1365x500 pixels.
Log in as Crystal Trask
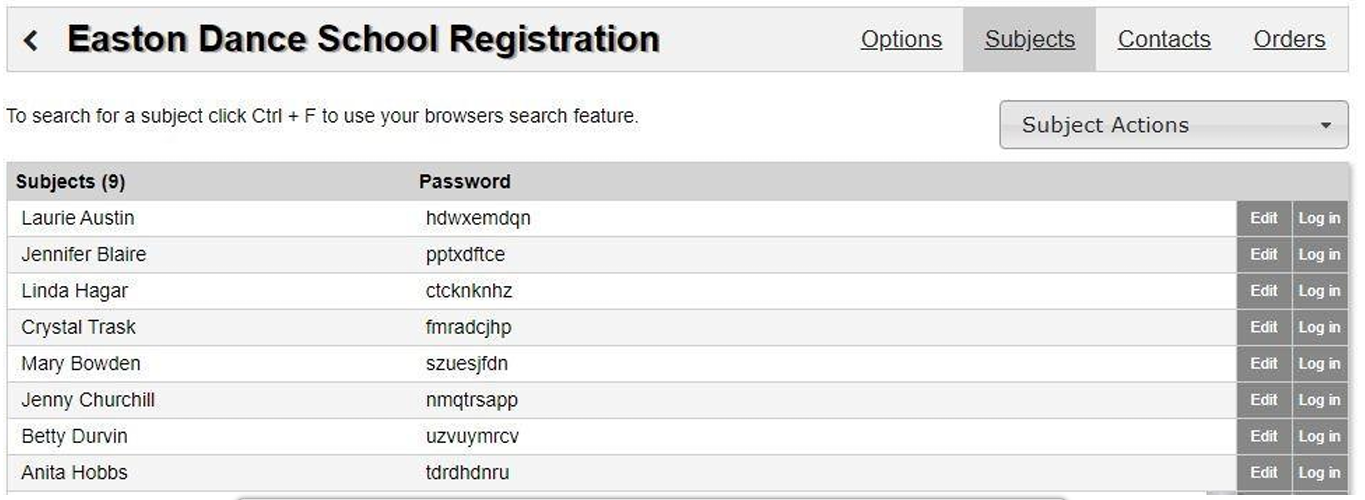click(1319, 327)
